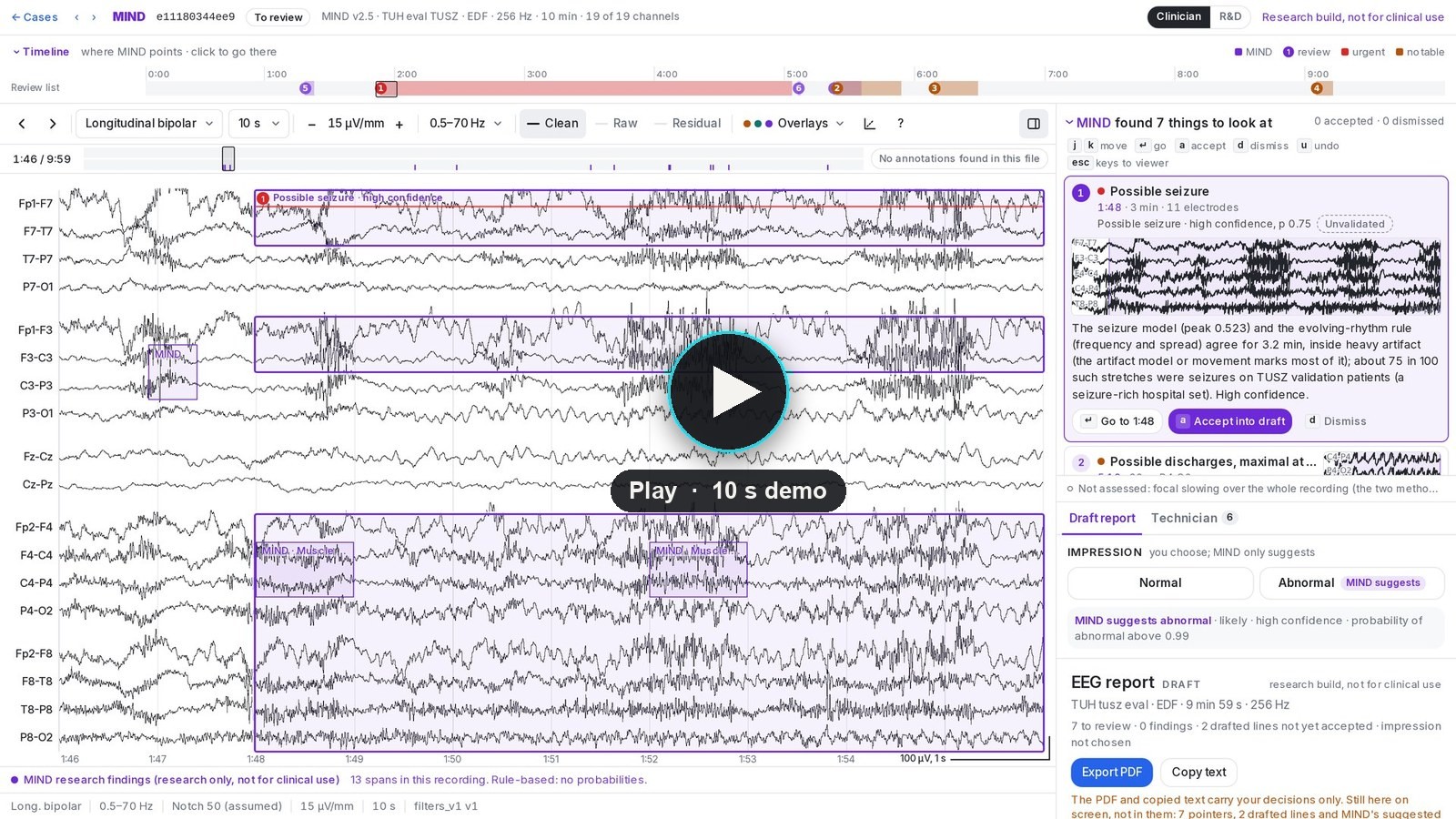Choose Abnormal impression
Screen dimensions: 1456x819
click(x=1351, y=582)
